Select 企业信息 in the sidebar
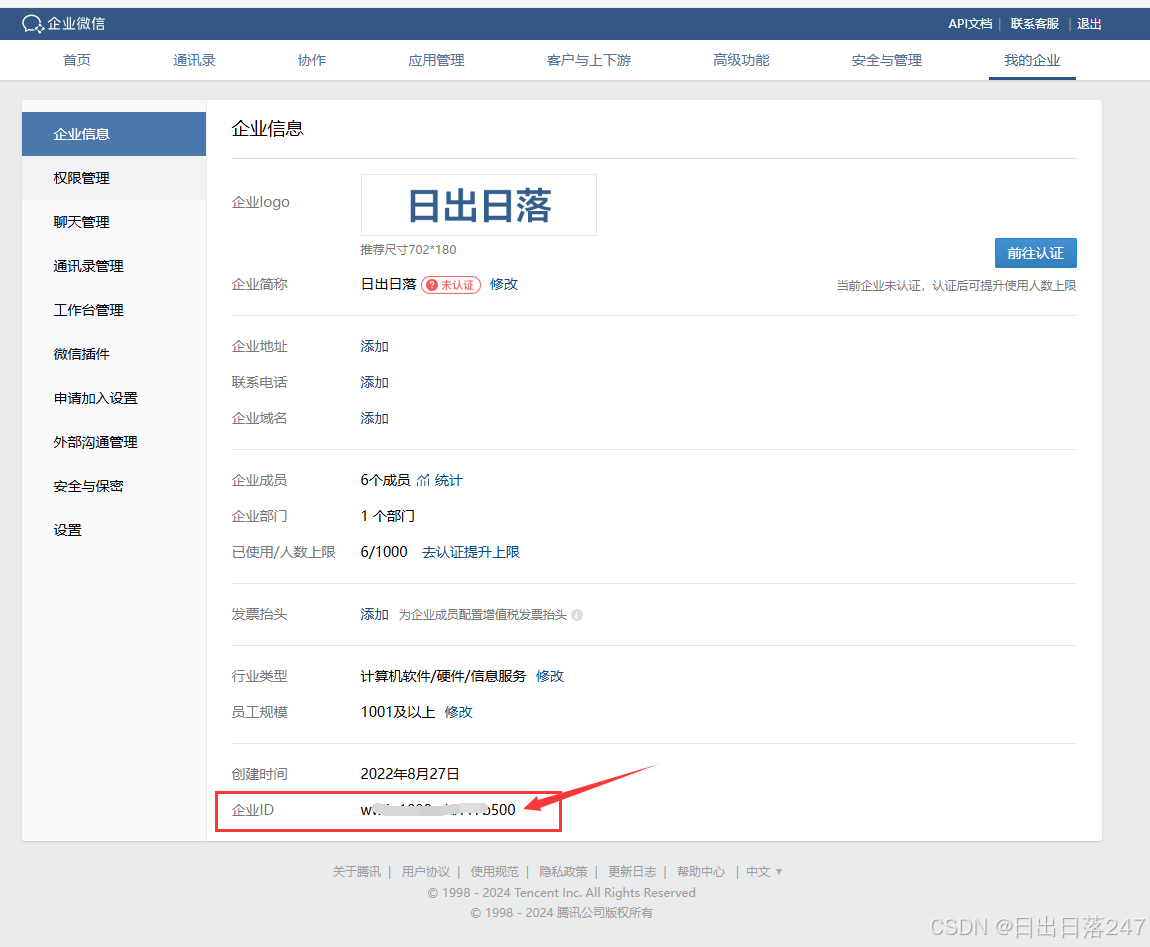The image size is (1150, 947). (x=114, y=134)
